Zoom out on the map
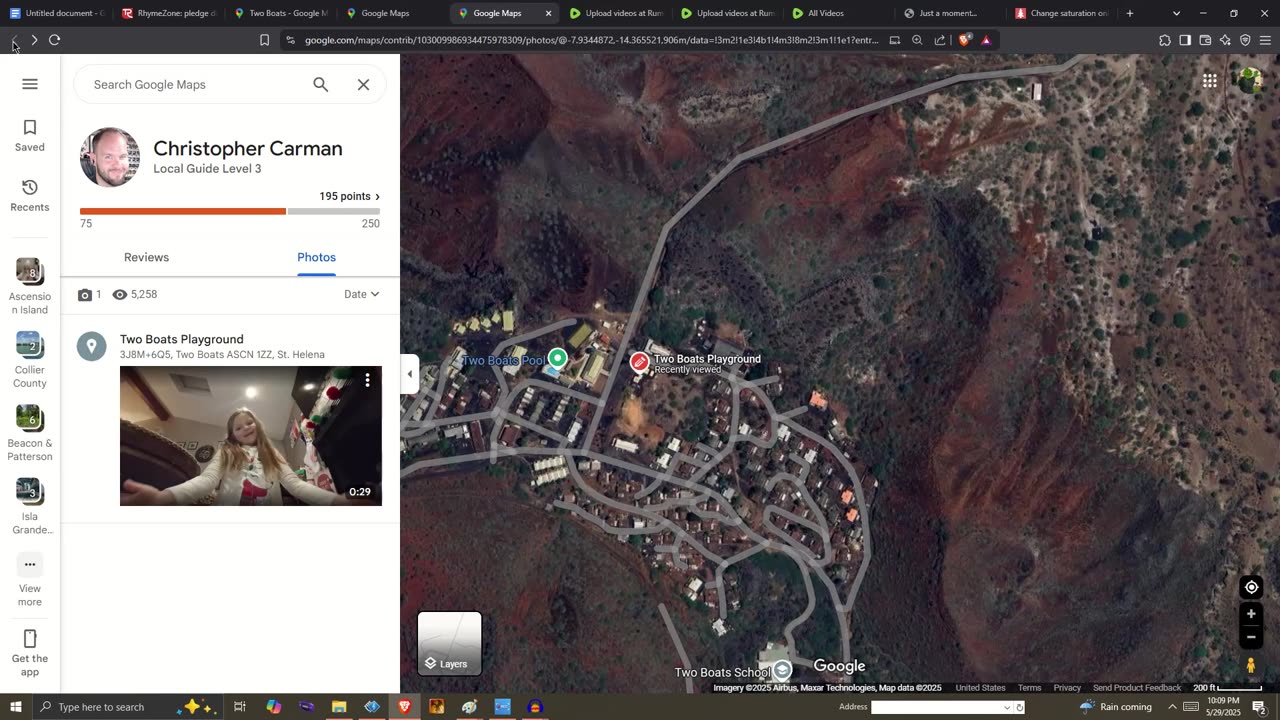Screen dimensions: 1280x720 click(1251, 637)
